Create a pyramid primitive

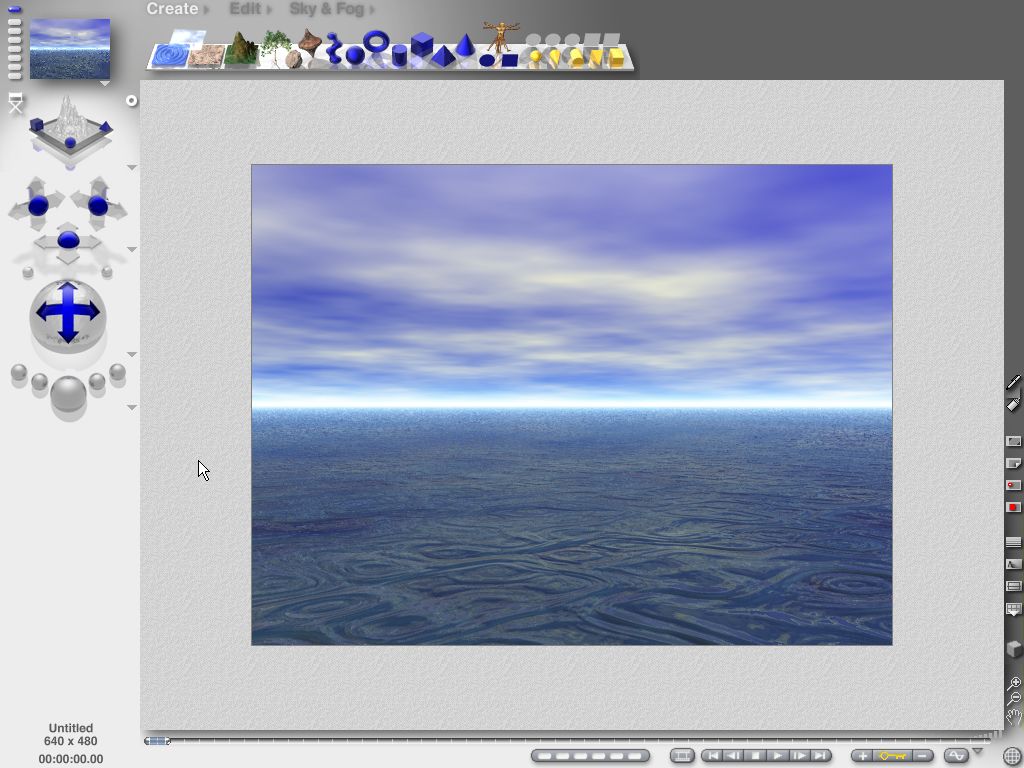pyautogui.click(x=443, y=57)
